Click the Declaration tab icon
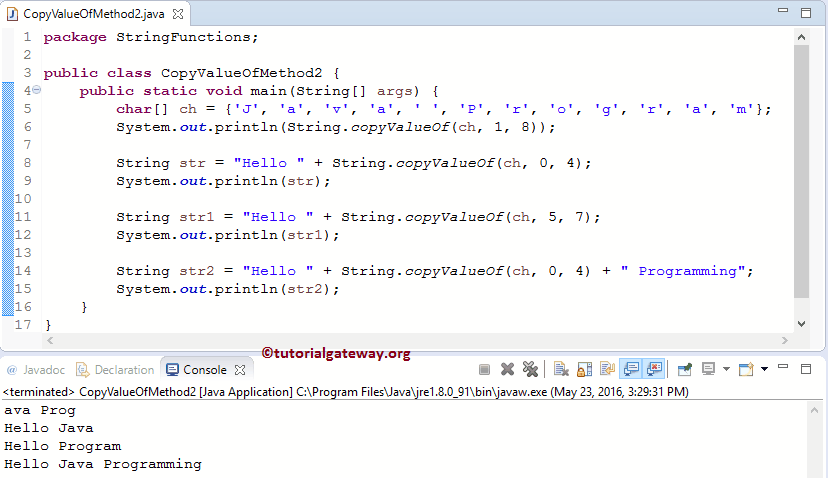This screenshot has height=478, width=828. click(x=82, y=370)
